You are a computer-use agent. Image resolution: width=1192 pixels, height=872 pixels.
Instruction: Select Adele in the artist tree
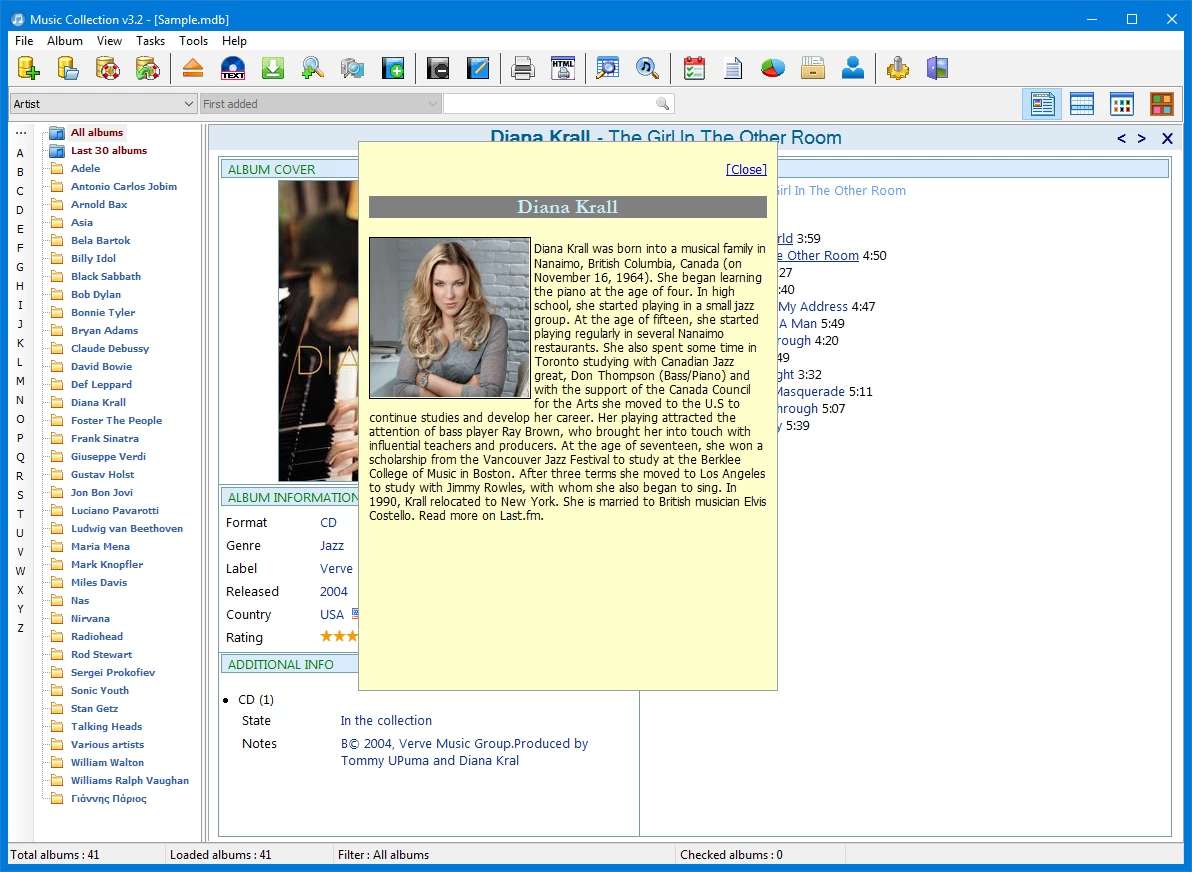pyautogui.click(x=85, y=169)
